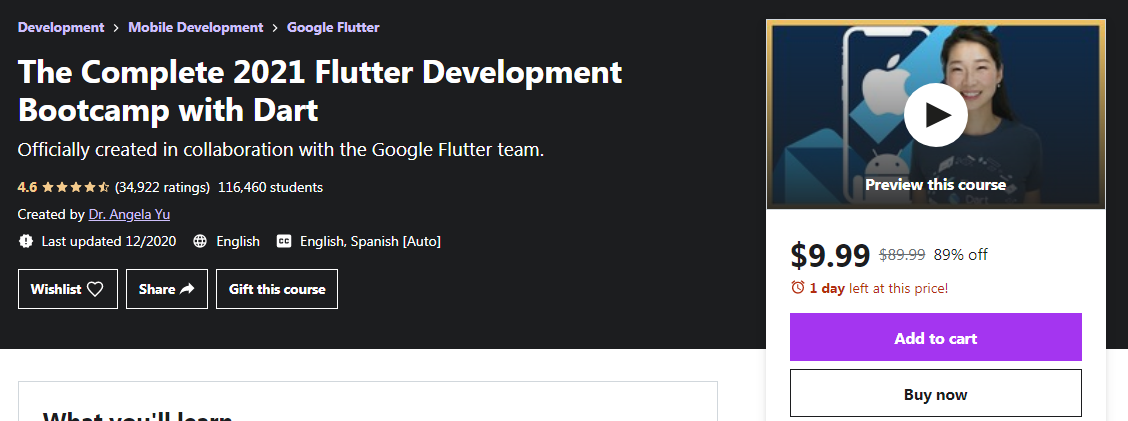This screenshot has height=421, width=1128.
Task: Click the $9.99 price
Action: tap(830, 254)
